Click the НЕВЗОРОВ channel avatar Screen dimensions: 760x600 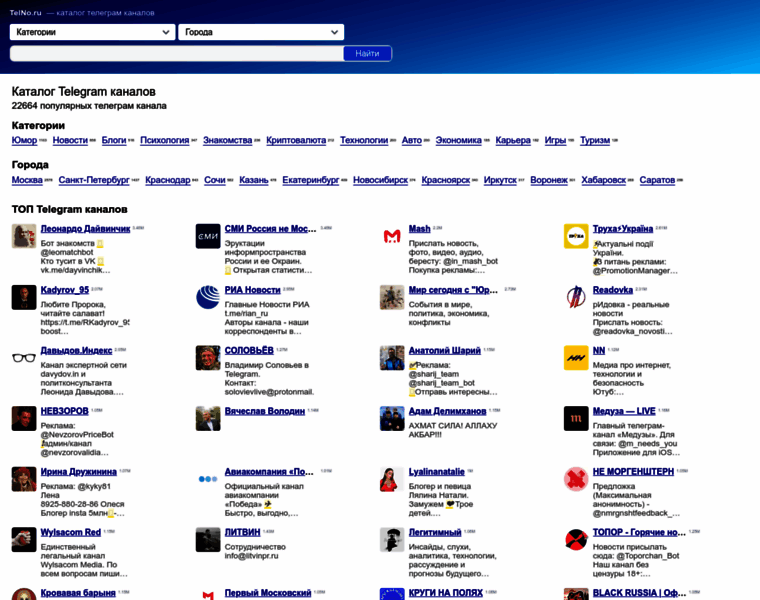click(24, 418)
